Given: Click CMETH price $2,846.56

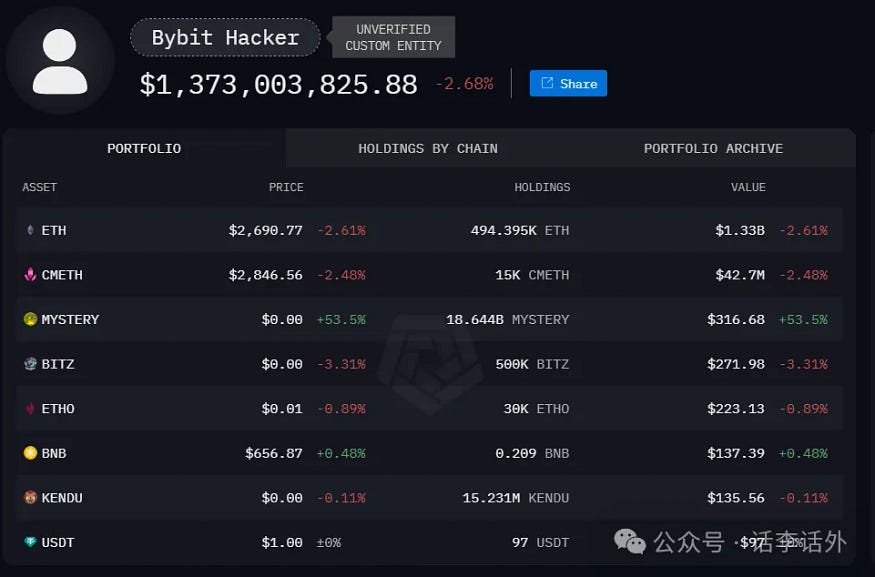Looking at the screenshot, I should (x=266, y=275).
